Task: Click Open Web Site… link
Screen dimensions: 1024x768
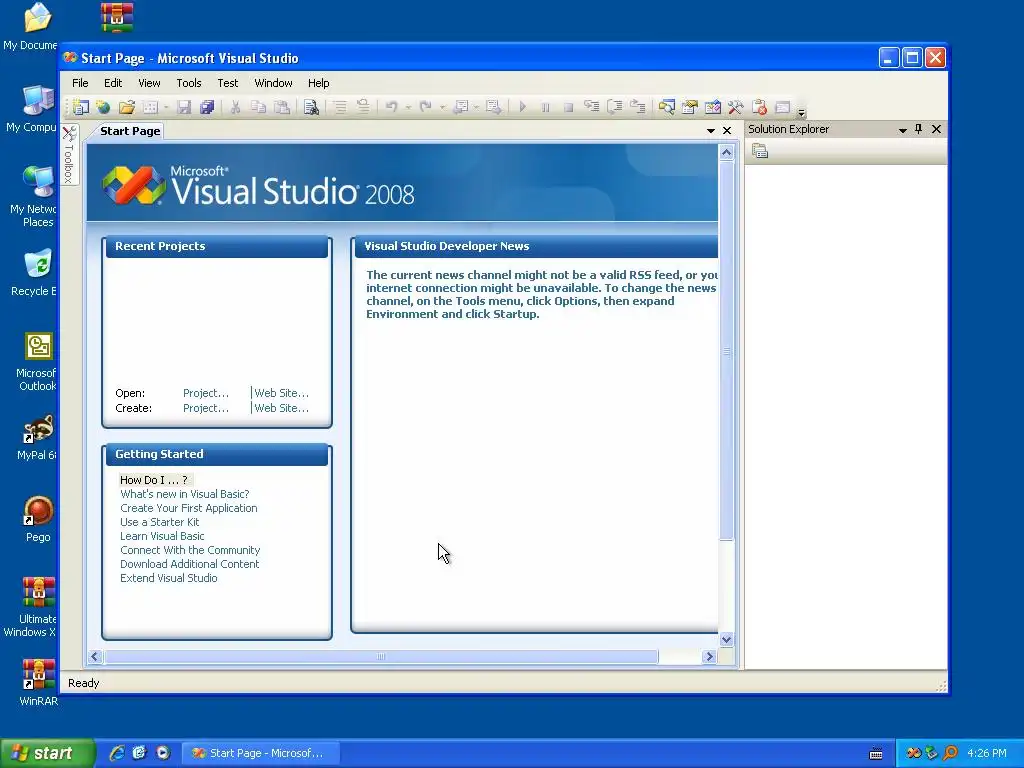Action: click(x=281, y=393)
